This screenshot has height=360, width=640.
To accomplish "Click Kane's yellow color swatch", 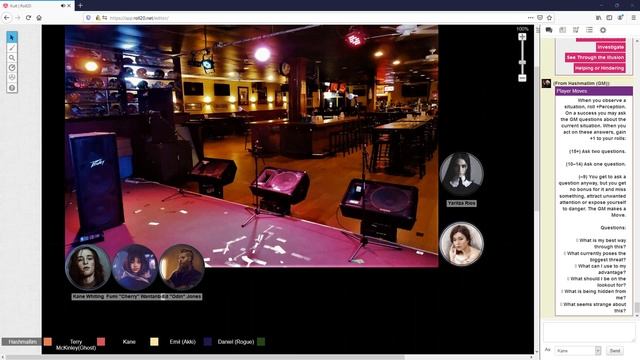I will click(154, 342).
